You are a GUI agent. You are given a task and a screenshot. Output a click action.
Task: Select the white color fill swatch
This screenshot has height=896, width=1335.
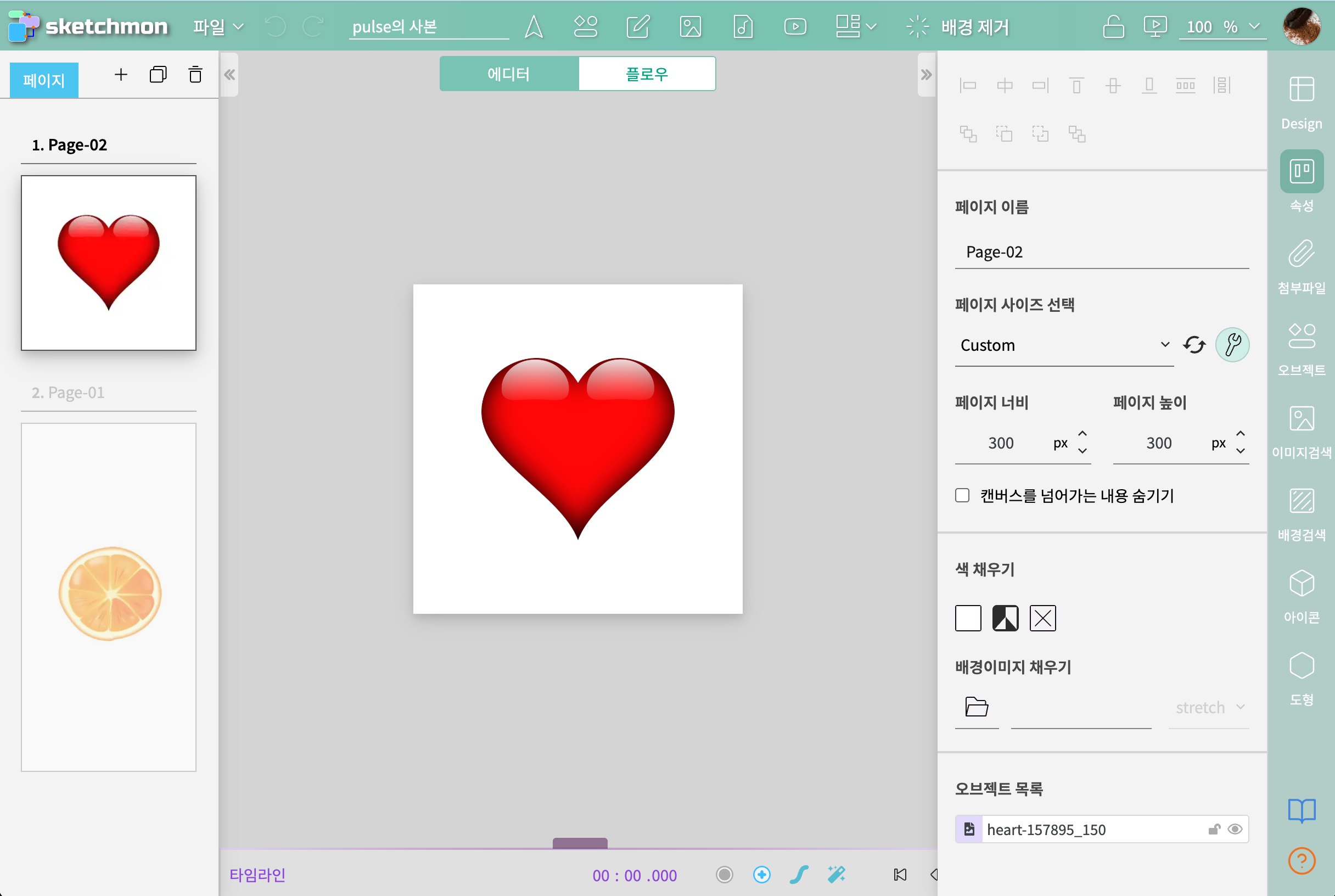(968, 618)
